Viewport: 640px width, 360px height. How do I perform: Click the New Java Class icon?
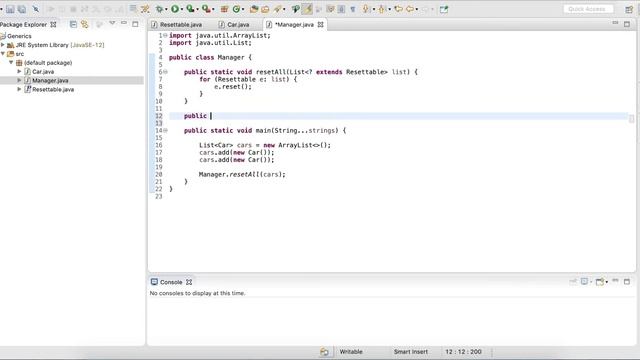[x=236, y=9]
